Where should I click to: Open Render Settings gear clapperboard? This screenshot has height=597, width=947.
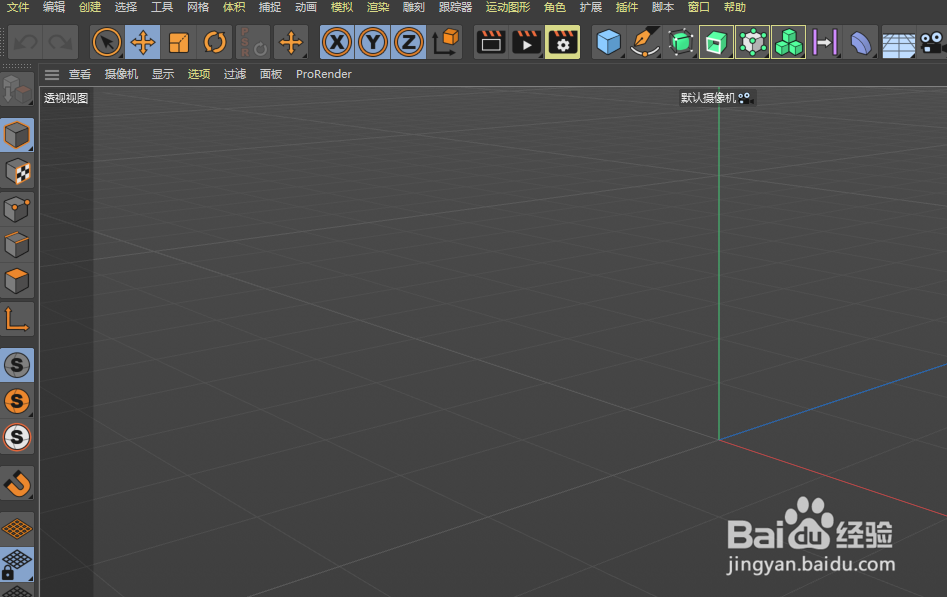click(x=562, y=42)
